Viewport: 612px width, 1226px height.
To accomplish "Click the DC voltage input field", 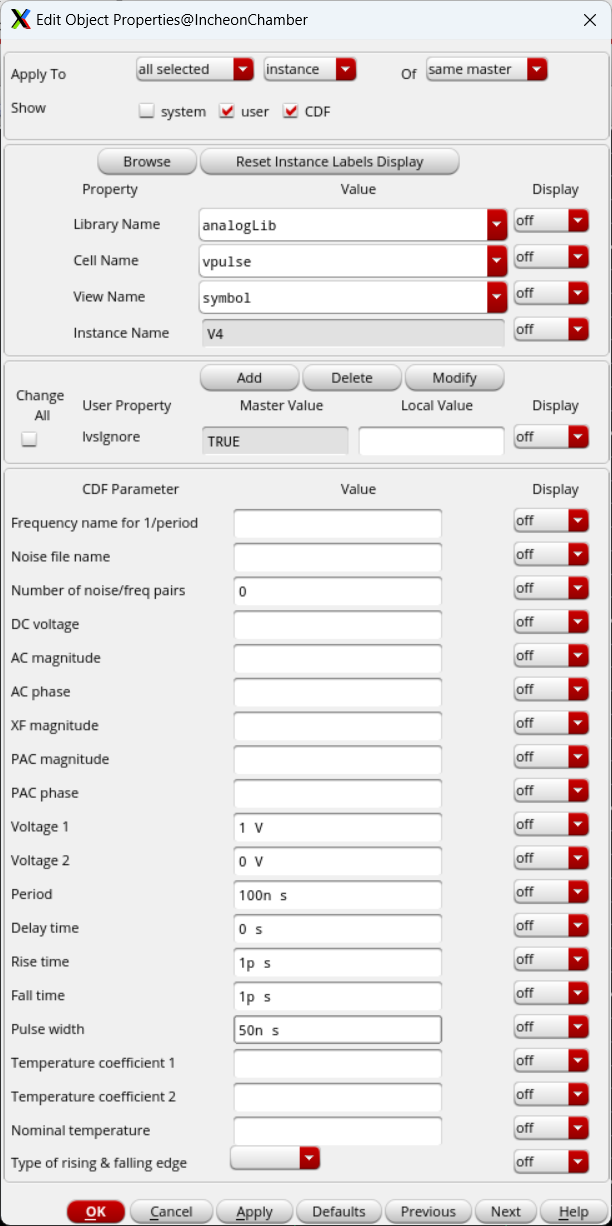I will point(338,625).
